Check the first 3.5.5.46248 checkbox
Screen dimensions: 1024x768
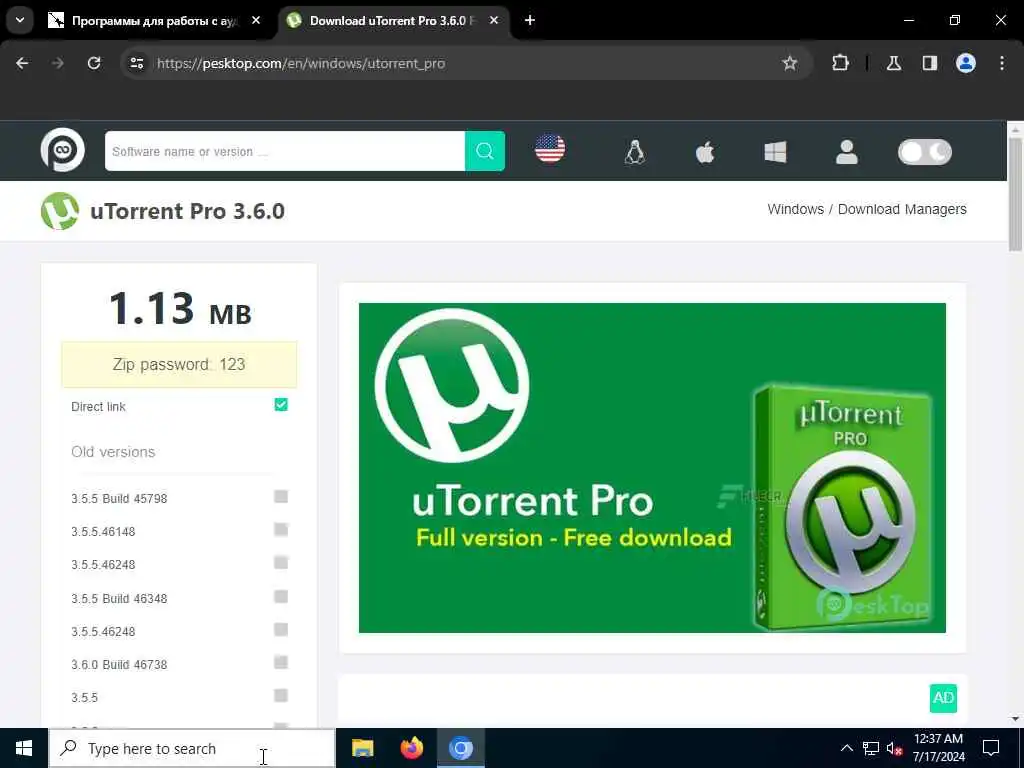click(281, 562)
